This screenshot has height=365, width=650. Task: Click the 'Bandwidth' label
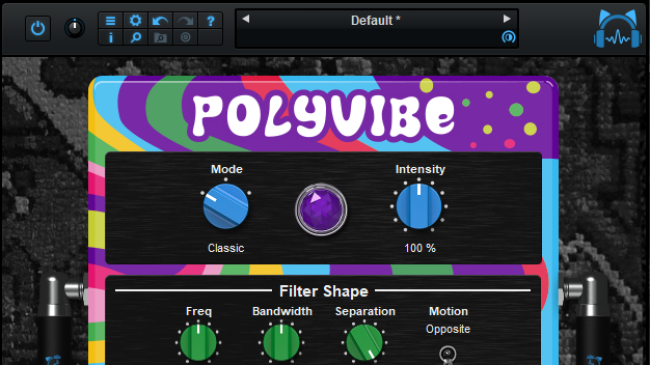click(282, 311)
